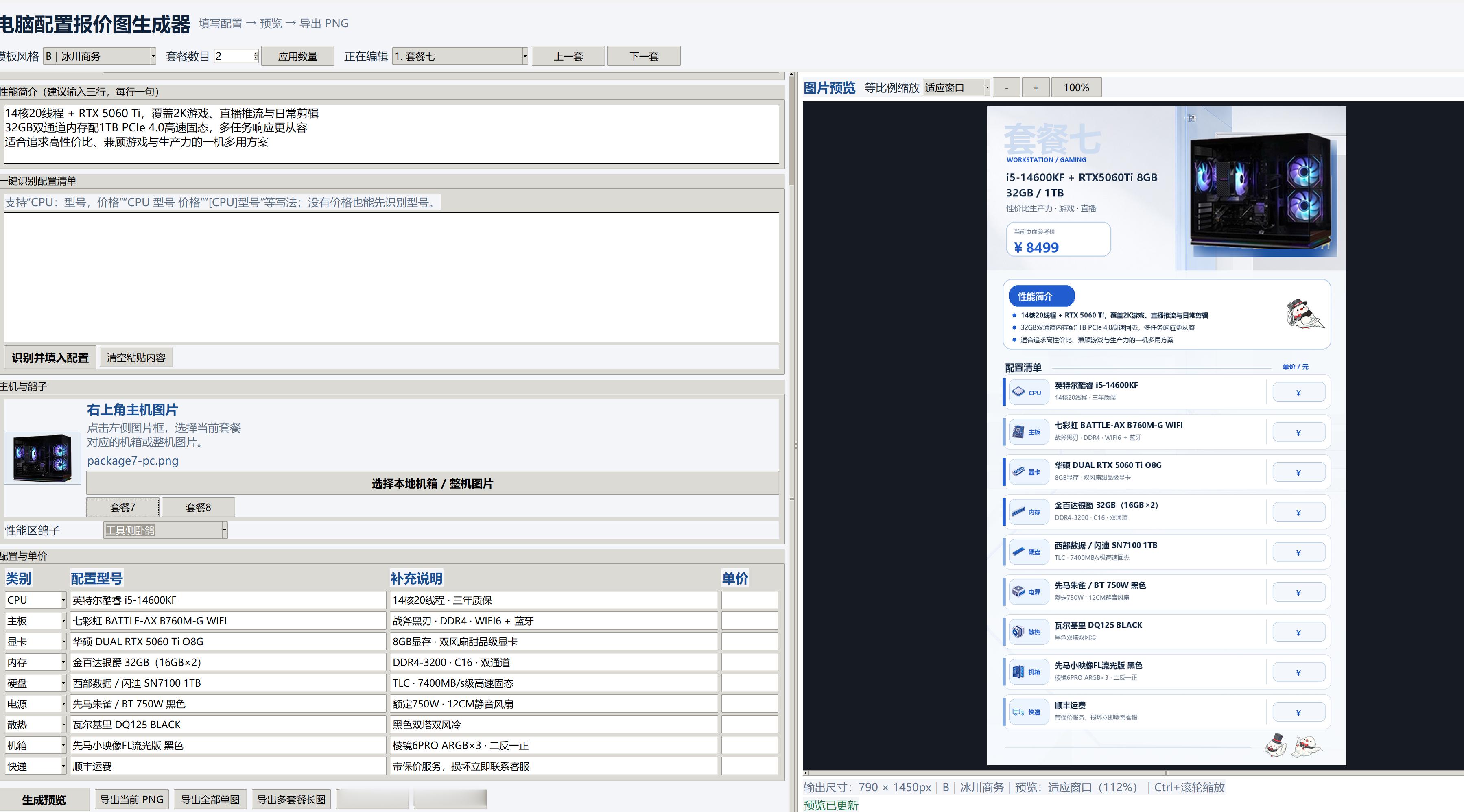The width and height of the screenshot is (1464, 812).
Task: Click the 生成预览 button
Action: tap(44, 799)
